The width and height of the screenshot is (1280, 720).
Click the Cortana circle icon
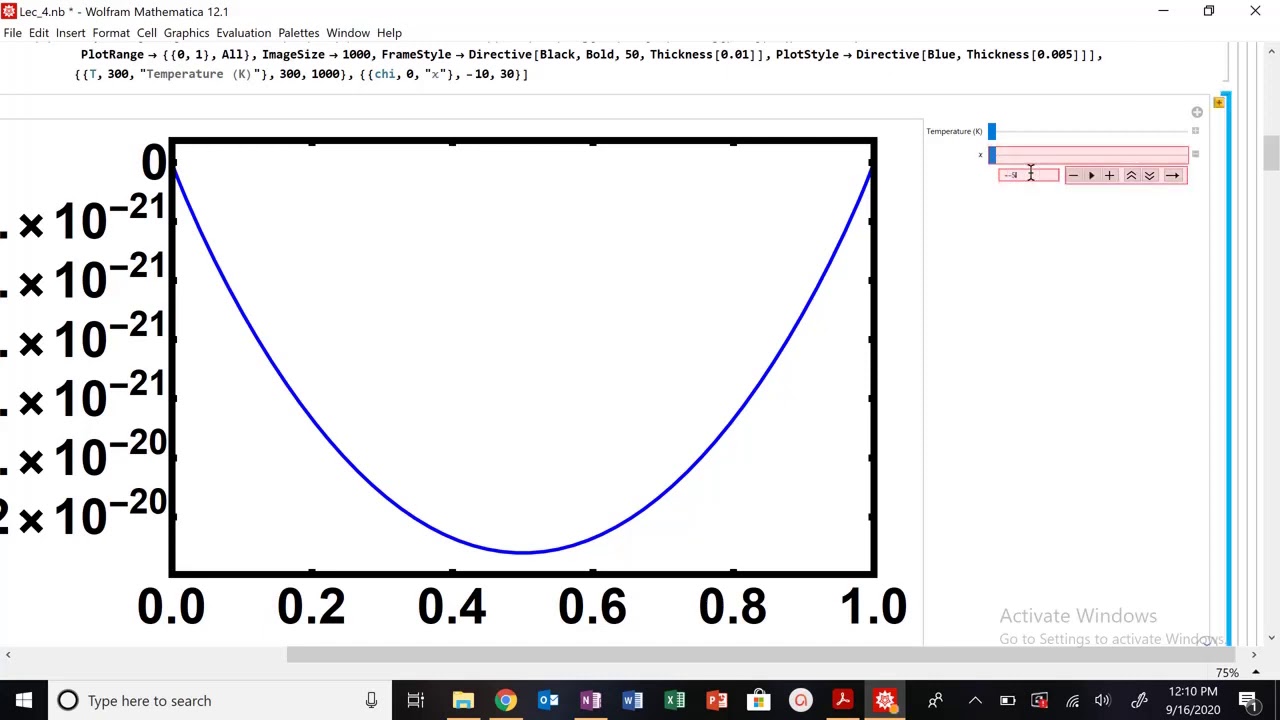tap(68, 700)
